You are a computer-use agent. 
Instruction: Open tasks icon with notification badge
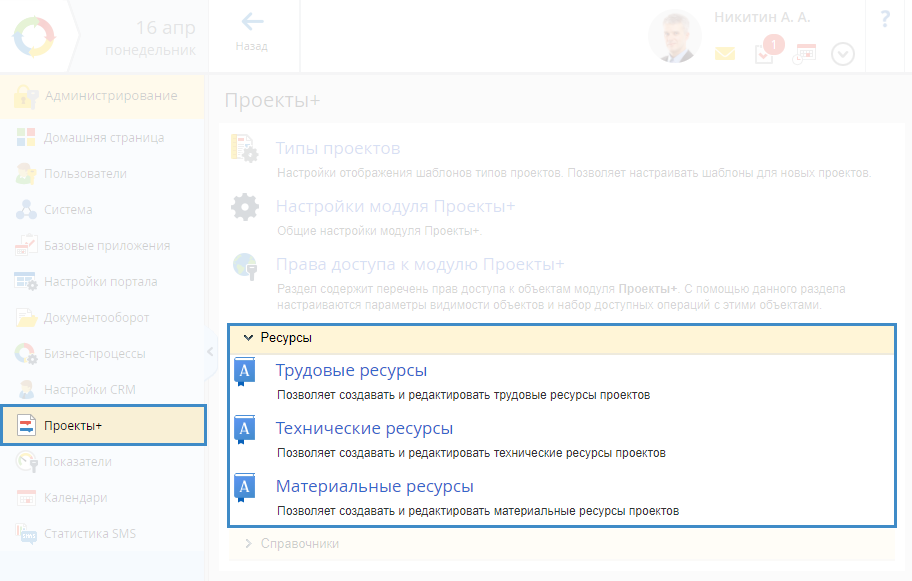pos(765,53)
